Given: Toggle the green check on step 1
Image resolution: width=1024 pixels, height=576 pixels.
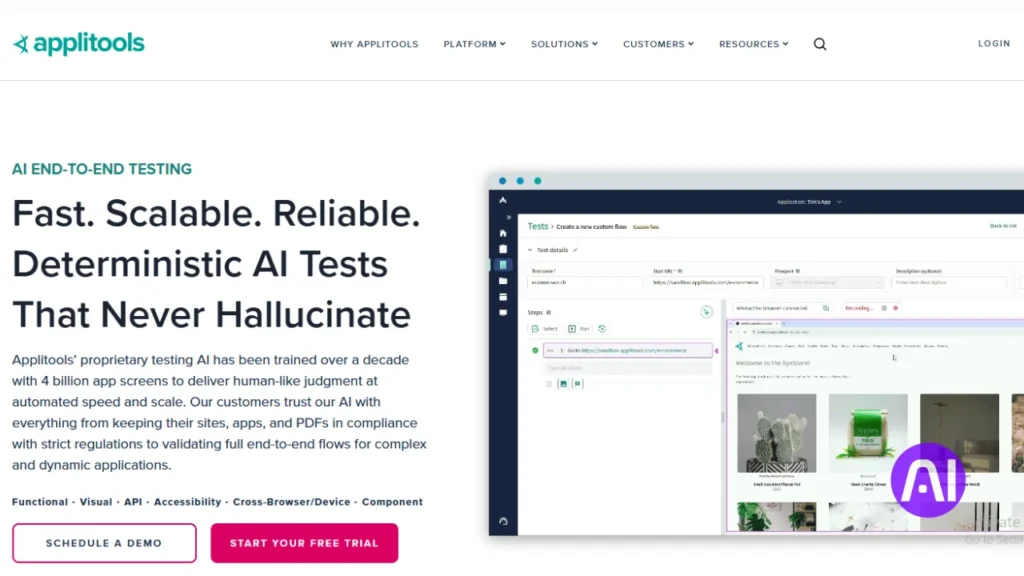Looking at the screenshot, I should point(534,350).
